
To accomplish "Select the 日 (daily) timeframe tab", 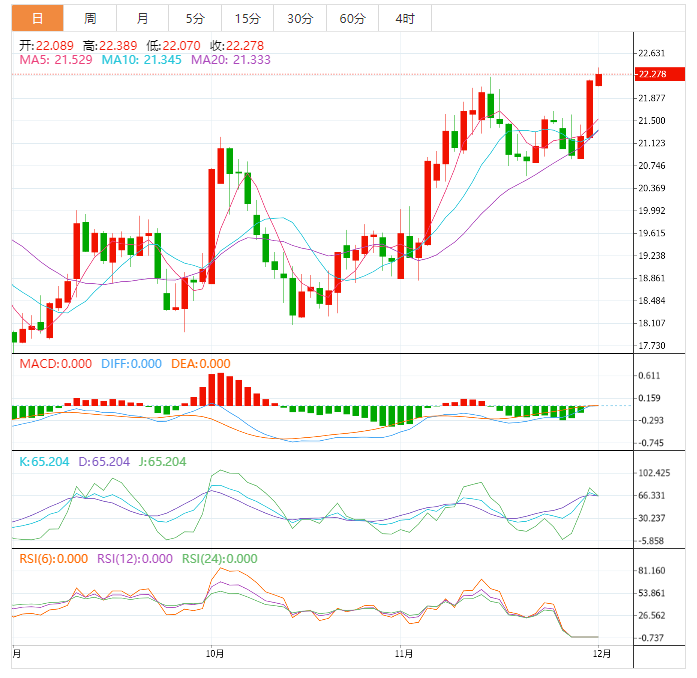I will click(37, 18).
